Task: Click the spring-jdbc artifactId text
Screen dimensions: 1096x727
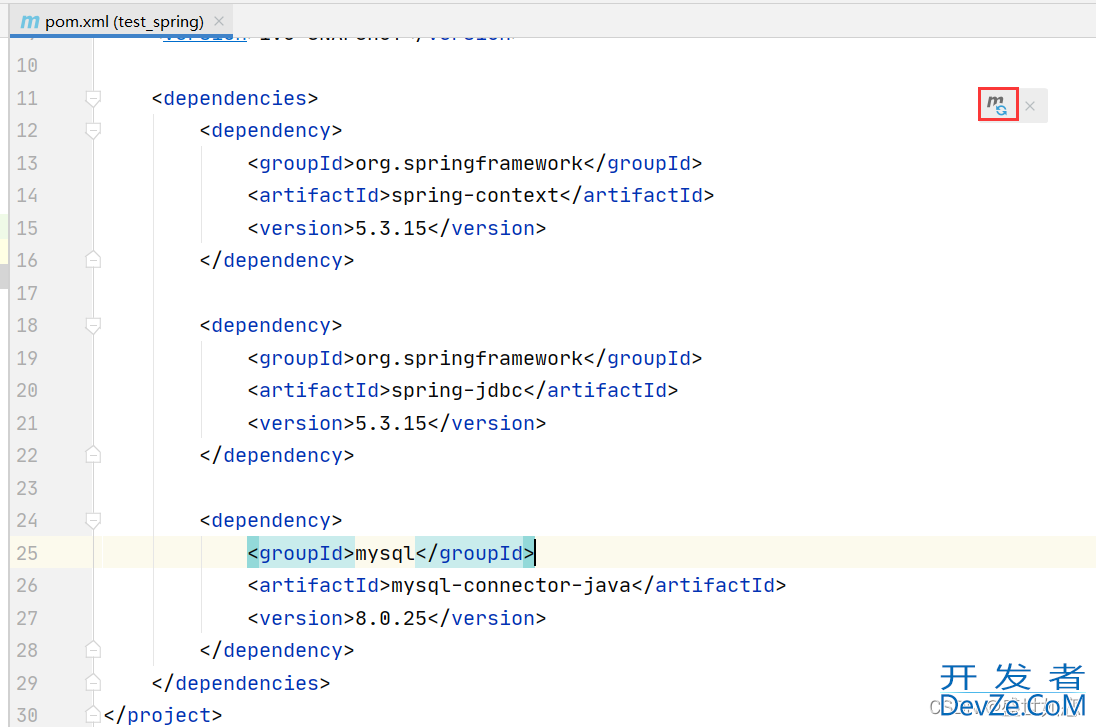Action: pos(457,390)
